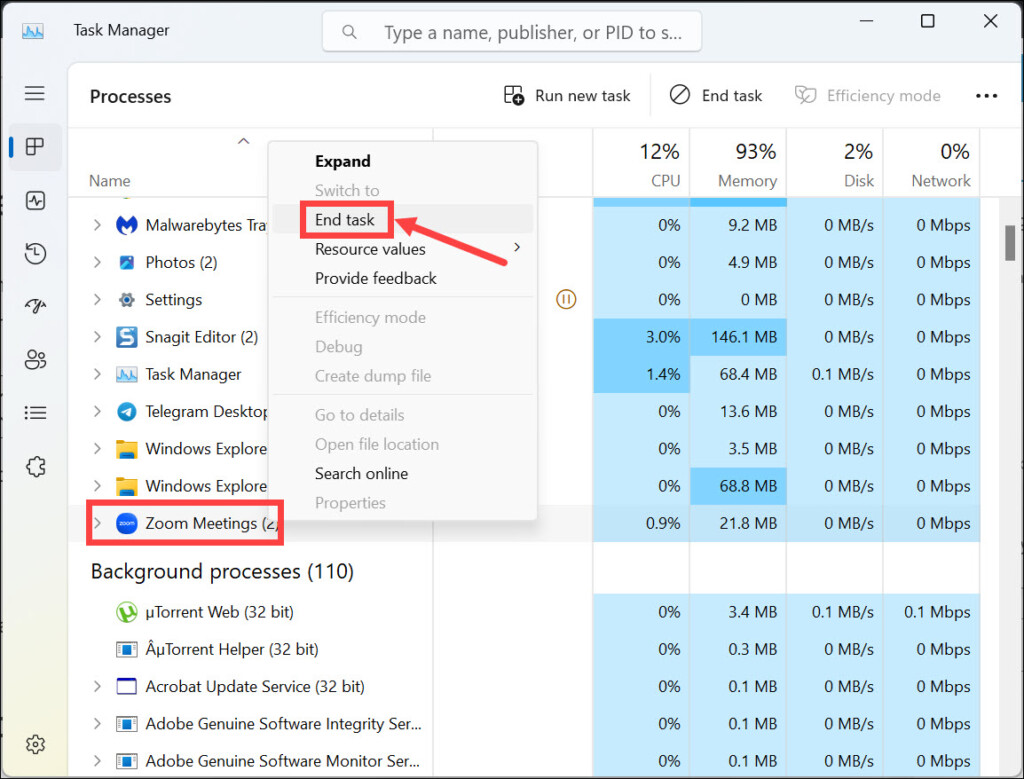Expand the Snagit Editor process group
The width and height of the screenshot is (1024, 779).
(x=97, y=337)
